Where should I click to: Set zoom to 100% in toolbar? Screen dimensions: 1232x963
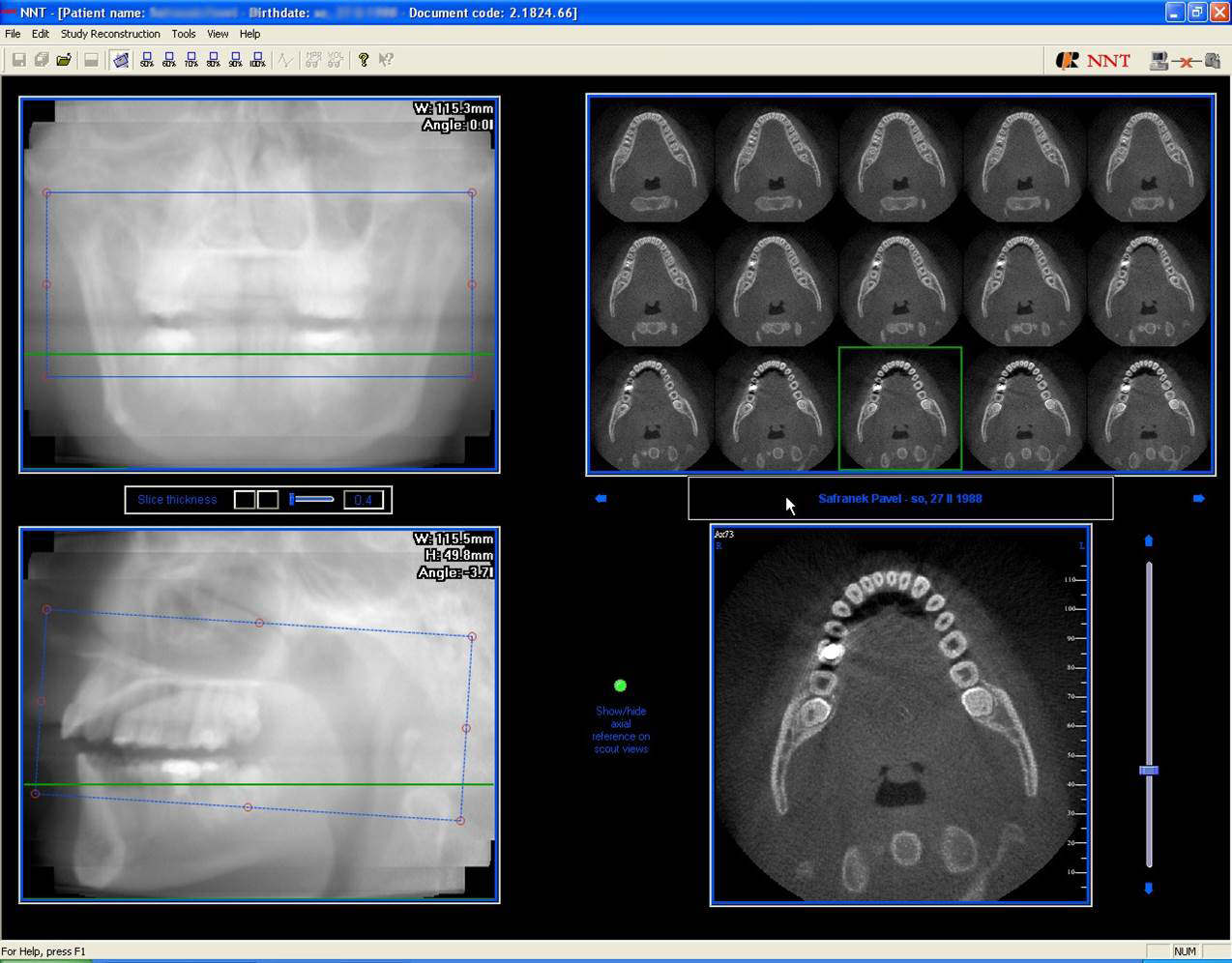(x=257, y=60)
